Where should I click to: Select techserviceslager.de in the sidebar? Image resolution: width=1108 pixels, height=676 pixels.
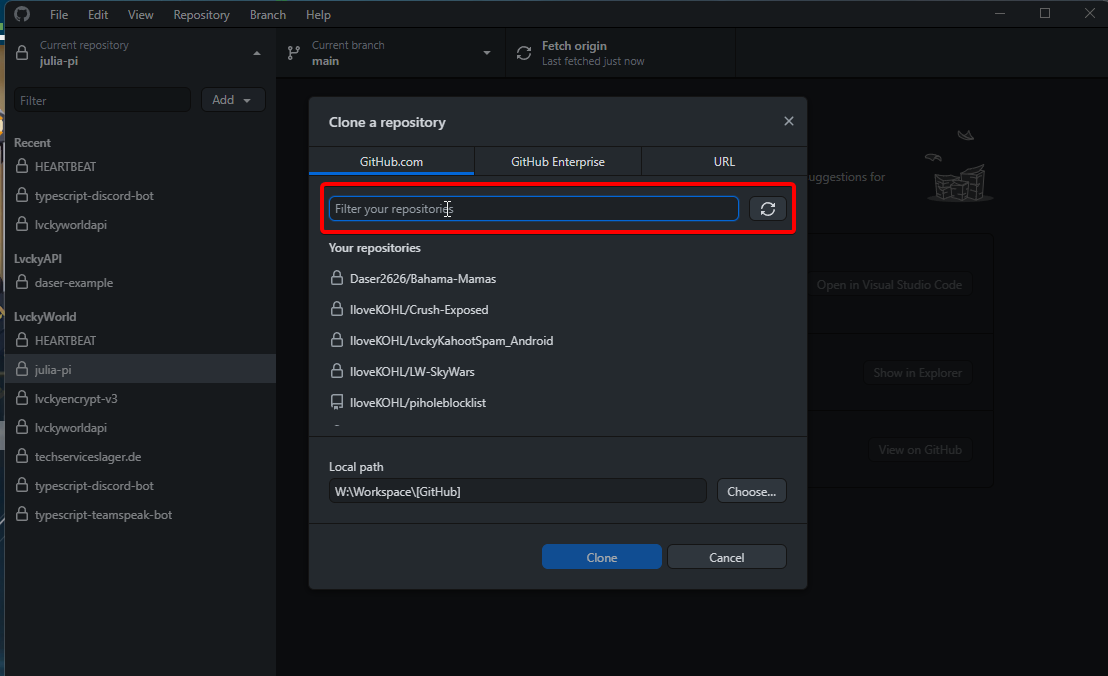pos(88,457)
